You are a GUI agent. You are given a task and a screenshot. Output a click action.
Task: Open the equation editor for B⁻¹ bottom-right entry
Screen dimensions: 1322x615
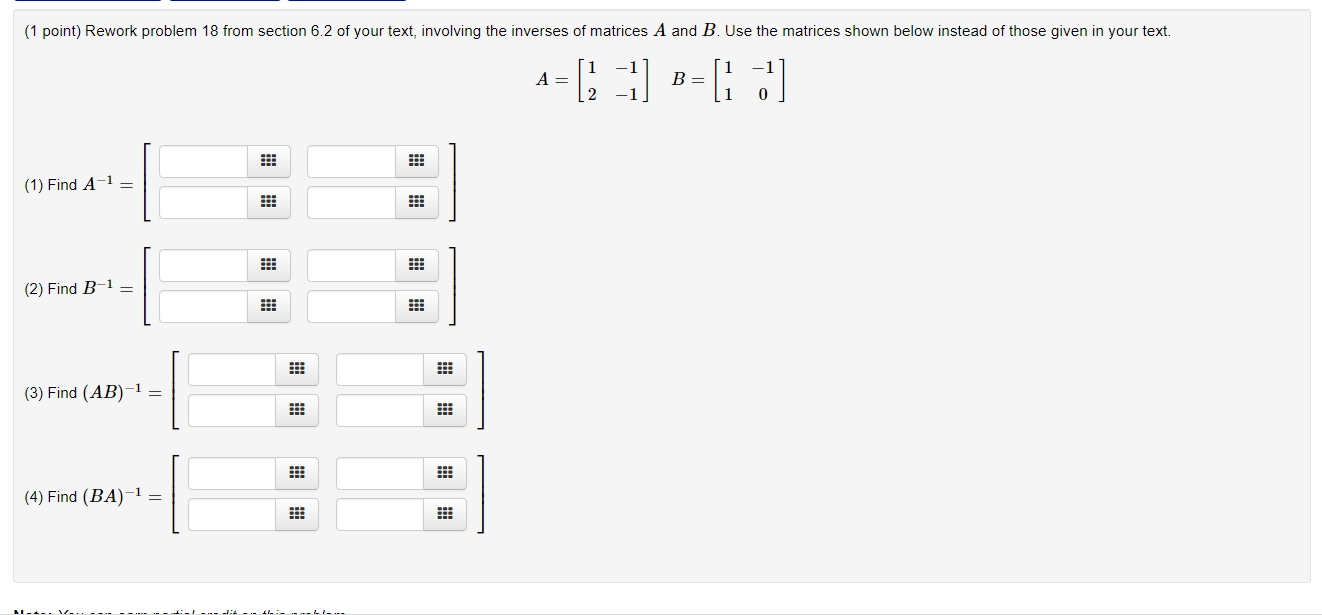(x=416, y=306)
